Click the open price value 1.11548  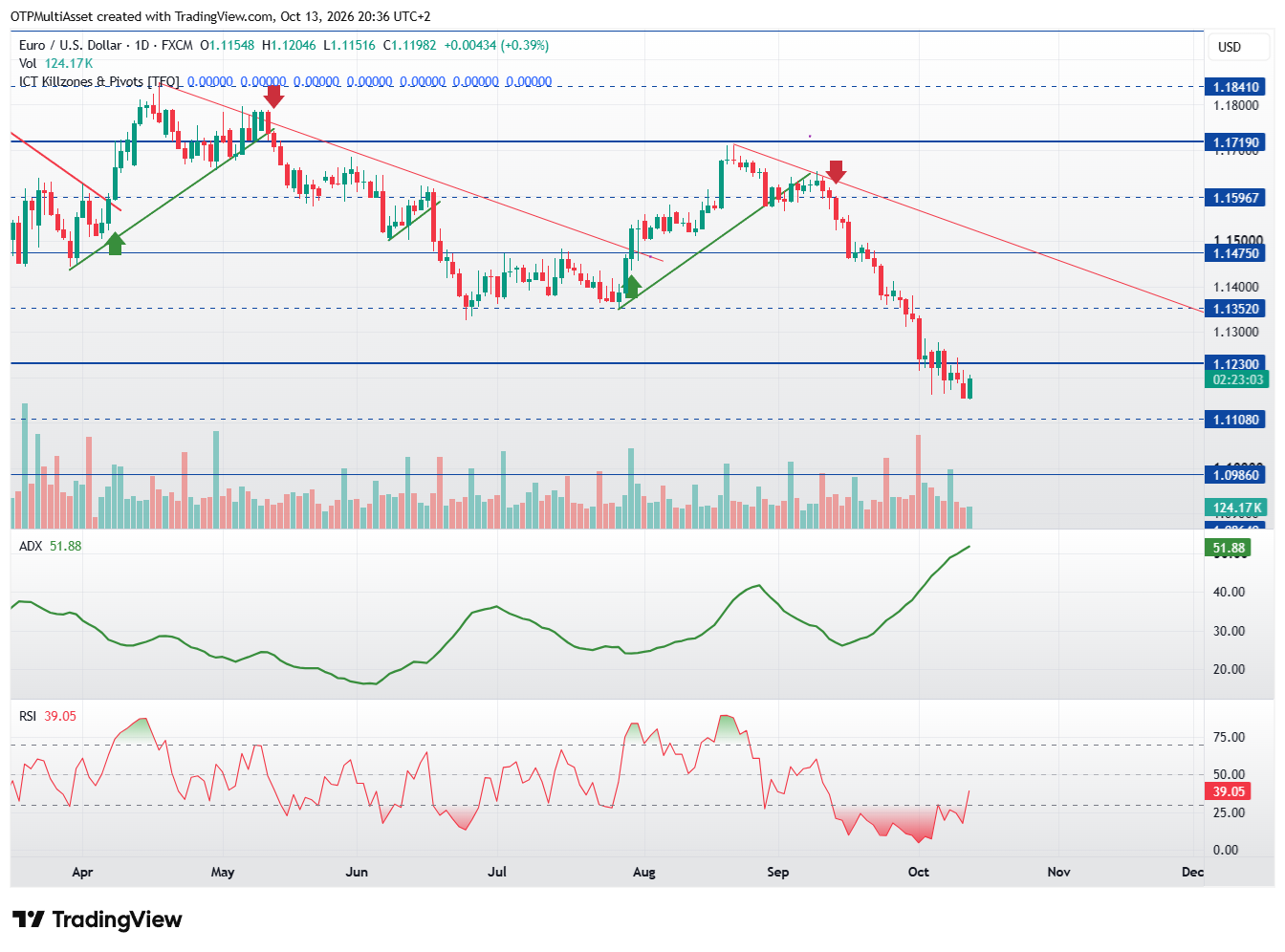click(231, 45)
